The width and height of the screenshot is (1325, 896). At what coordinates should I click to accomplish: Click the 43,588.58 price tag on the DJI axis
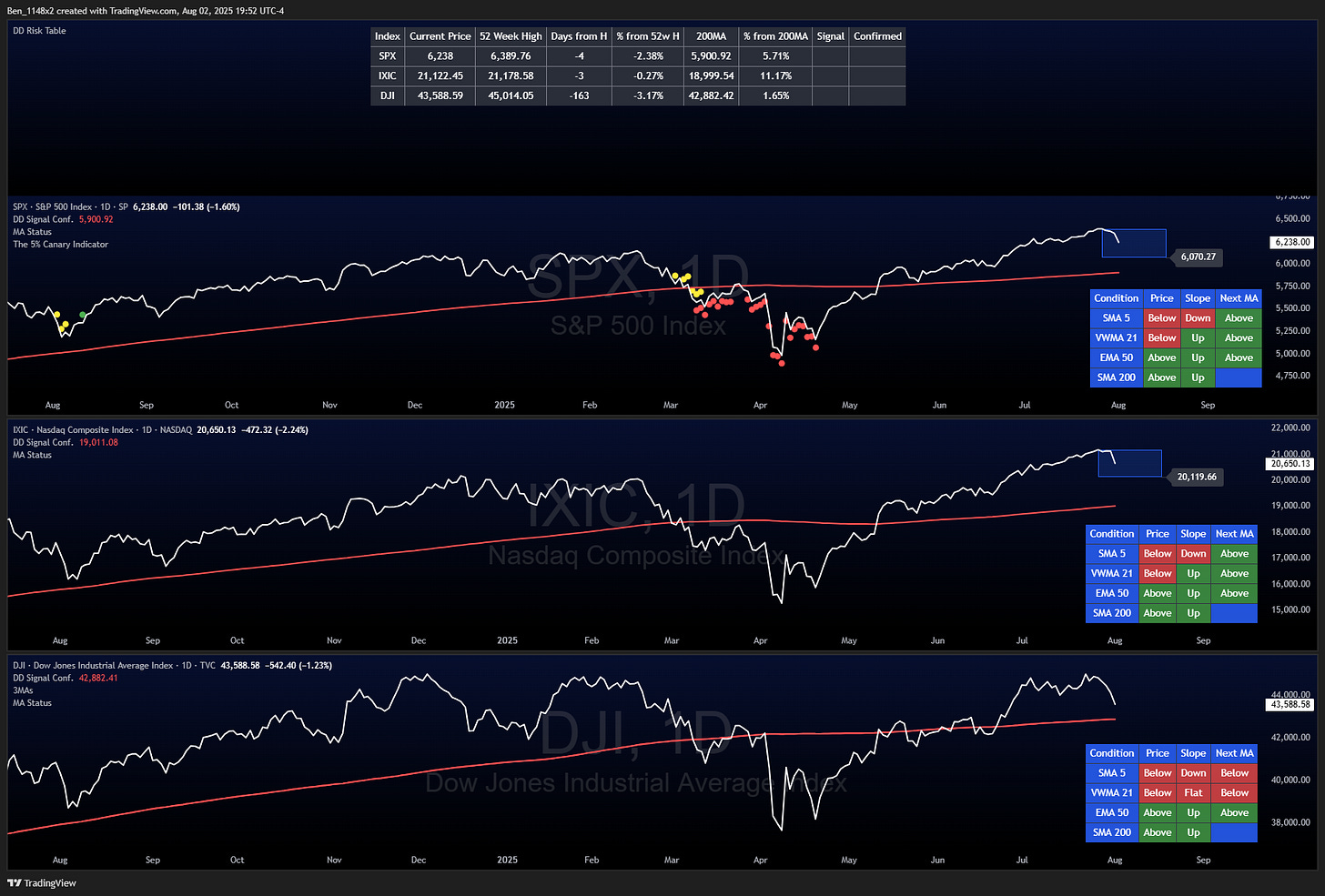point(1290,705)
